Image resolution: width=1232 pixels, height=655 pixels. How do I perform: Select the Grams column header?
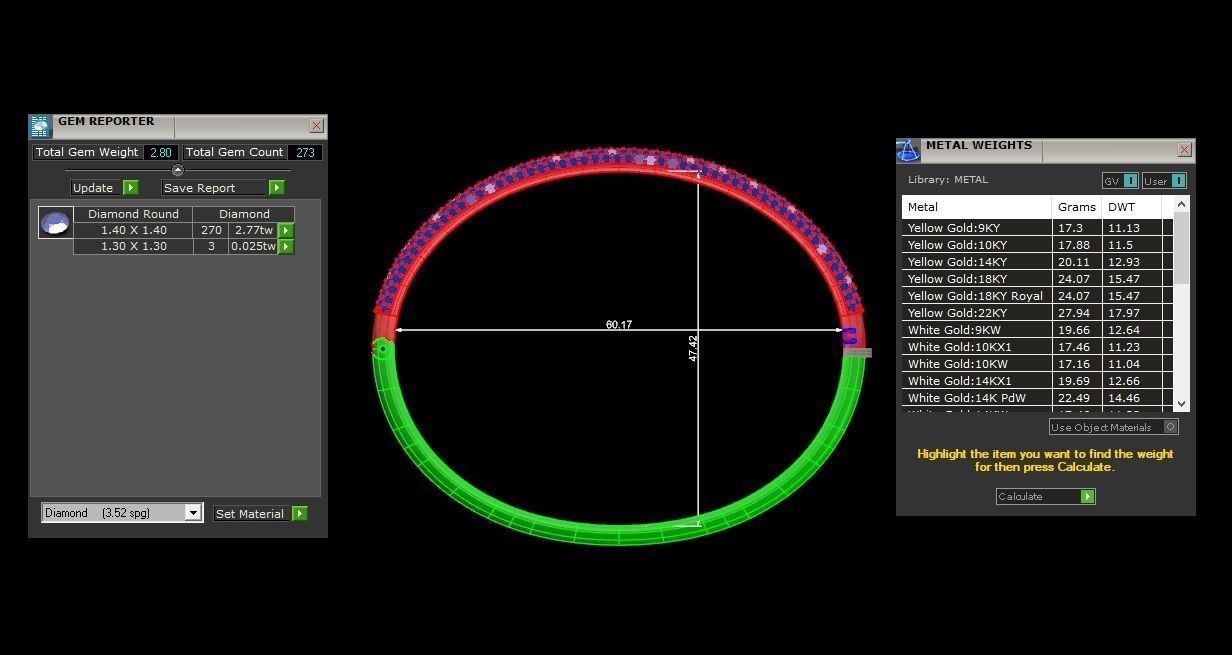(x=1077, y=207)
